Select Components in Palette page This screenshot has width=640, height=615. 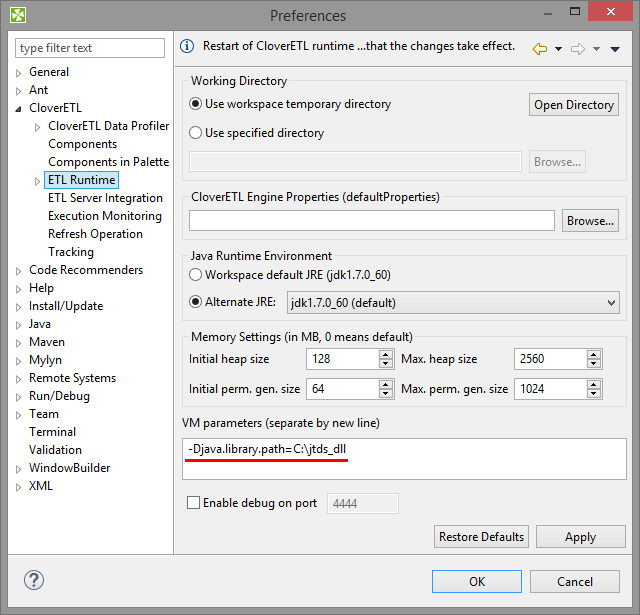point(109,162)
